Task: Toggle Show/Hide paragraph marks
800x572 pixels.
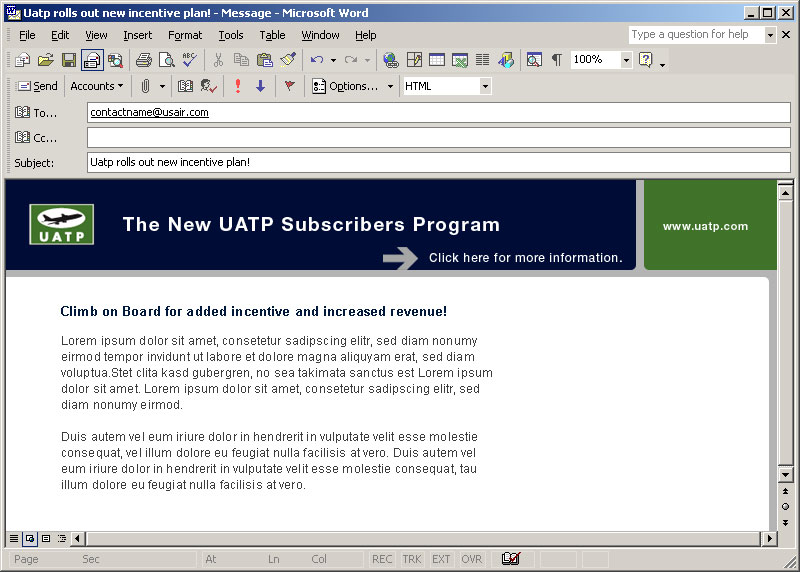Action: [x=557, y=60]
